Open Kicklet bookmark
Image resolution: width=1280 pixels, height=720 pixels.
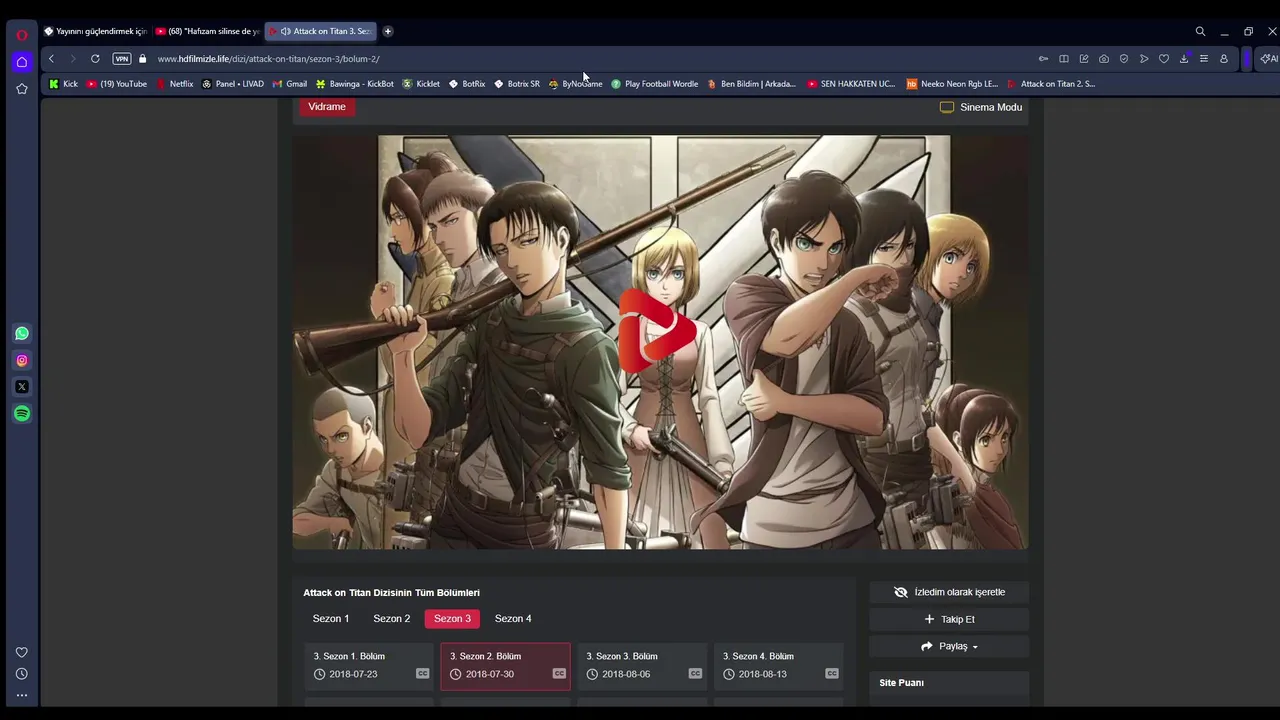tap(421, 84)
